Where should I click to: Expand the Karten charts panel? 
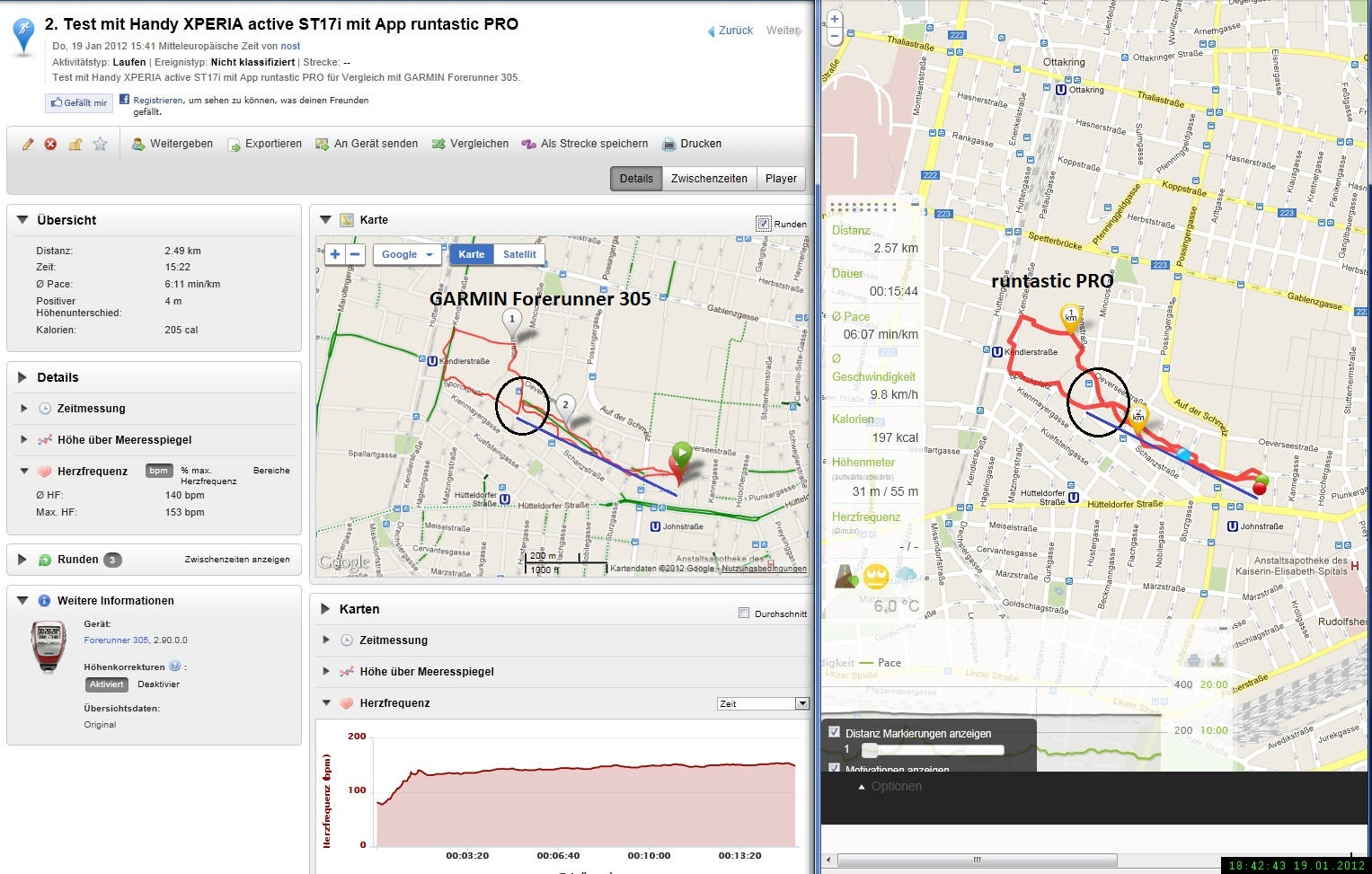point(325,609)
